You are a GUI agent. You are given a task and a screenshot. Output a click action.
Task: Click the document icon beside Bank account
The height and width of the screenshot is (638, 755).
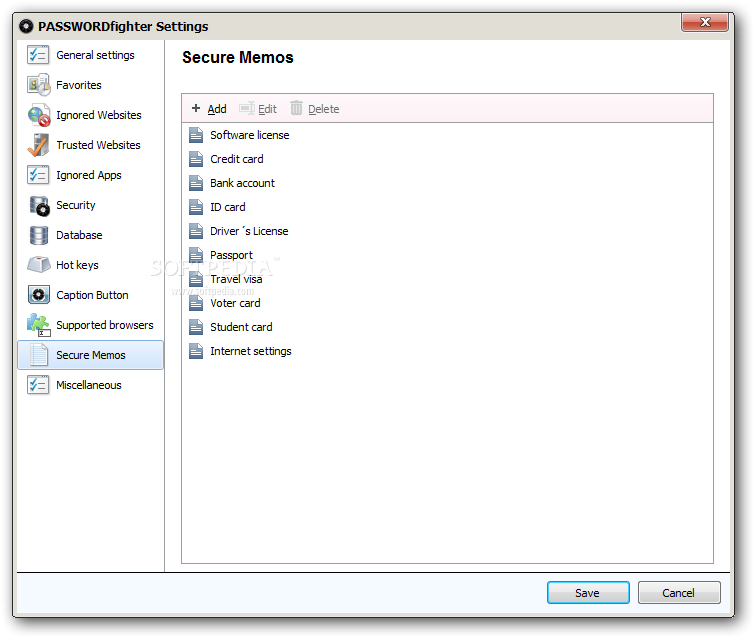pos(196,183)
